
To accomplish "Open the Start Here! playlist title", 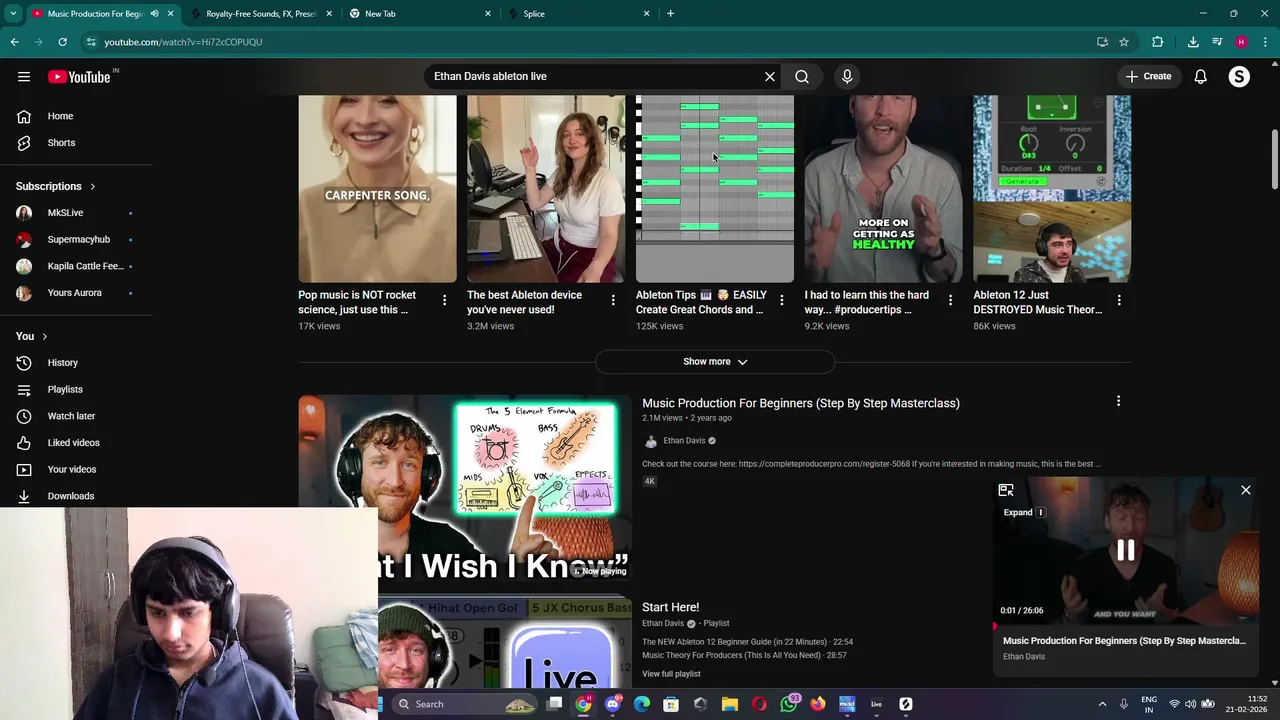I will (x=670, y=607).
